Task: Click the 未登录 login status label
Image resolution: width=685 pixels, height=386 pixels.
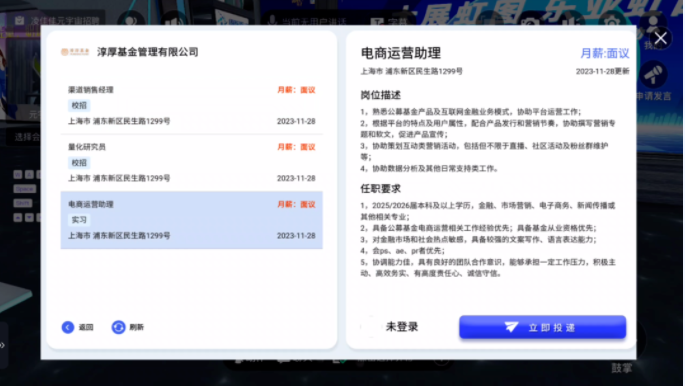Action: (x=402, y=327)
